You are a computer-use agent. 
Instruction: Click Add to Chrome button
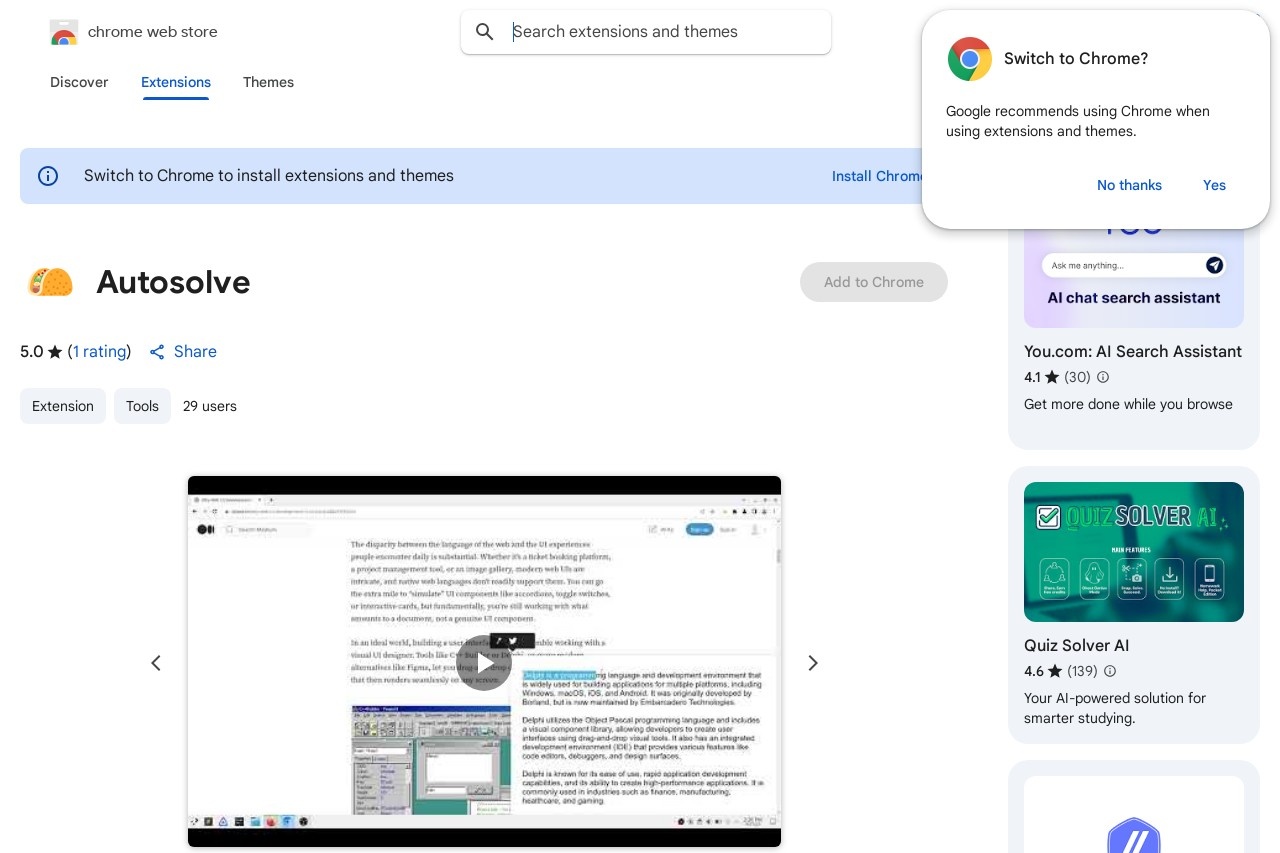click(x=874, y=282)
